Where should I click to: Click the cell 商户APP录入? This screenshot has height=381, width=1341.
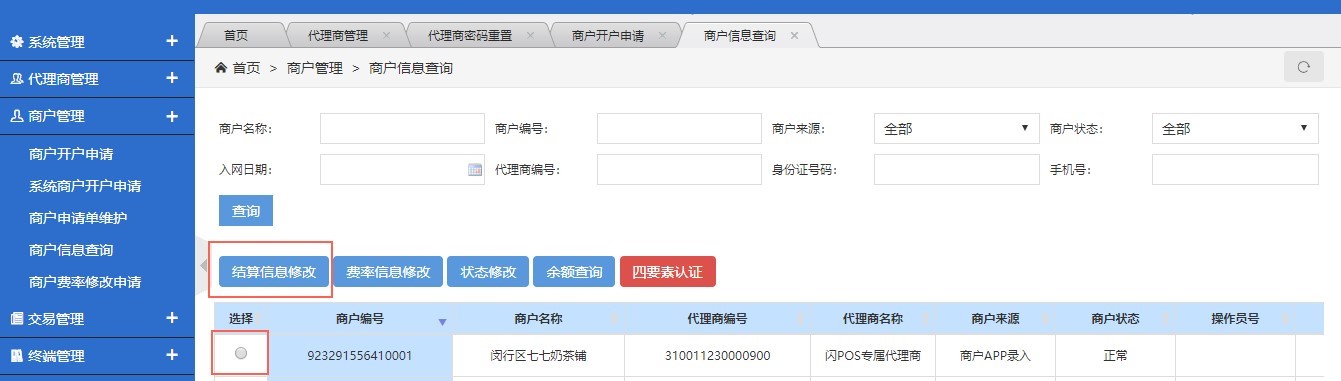[x=995, y=355]
